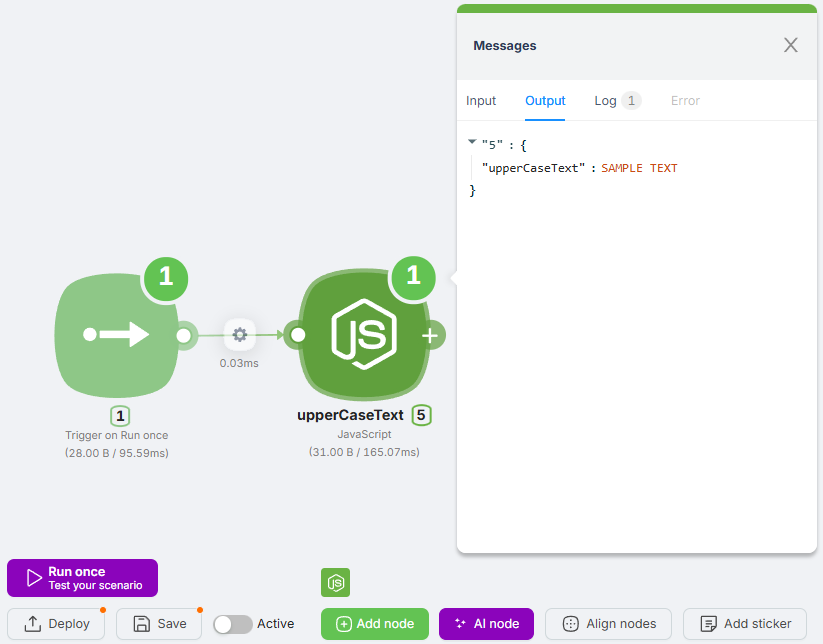This screenshot has height=644, width=823.
Task: Add an AI node
Action: click(x=486, y=624)
